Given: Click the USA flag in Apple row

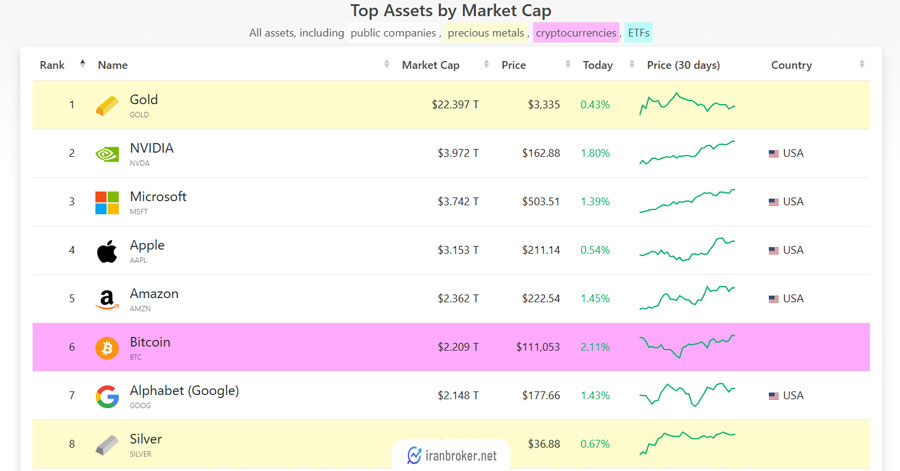Looking at the screenshot, I should (x=773, y=250).
